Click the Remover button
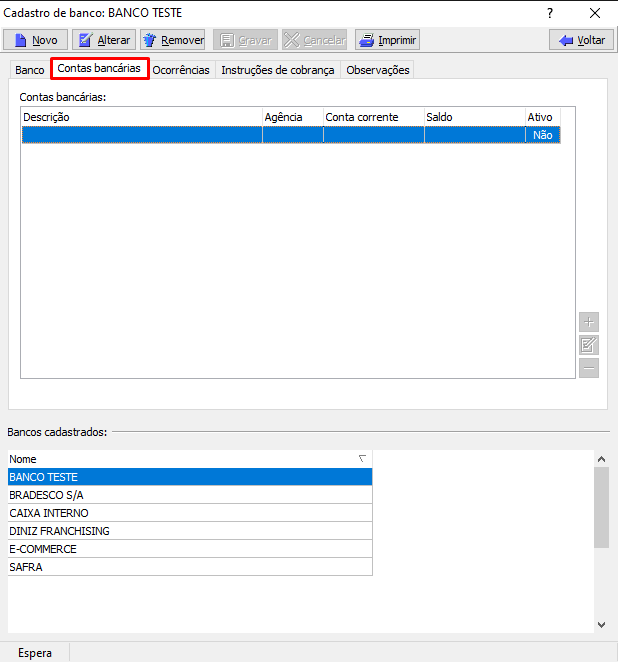Image resolution: width=618 pixels, height=662 pixels. pos(172,40)
